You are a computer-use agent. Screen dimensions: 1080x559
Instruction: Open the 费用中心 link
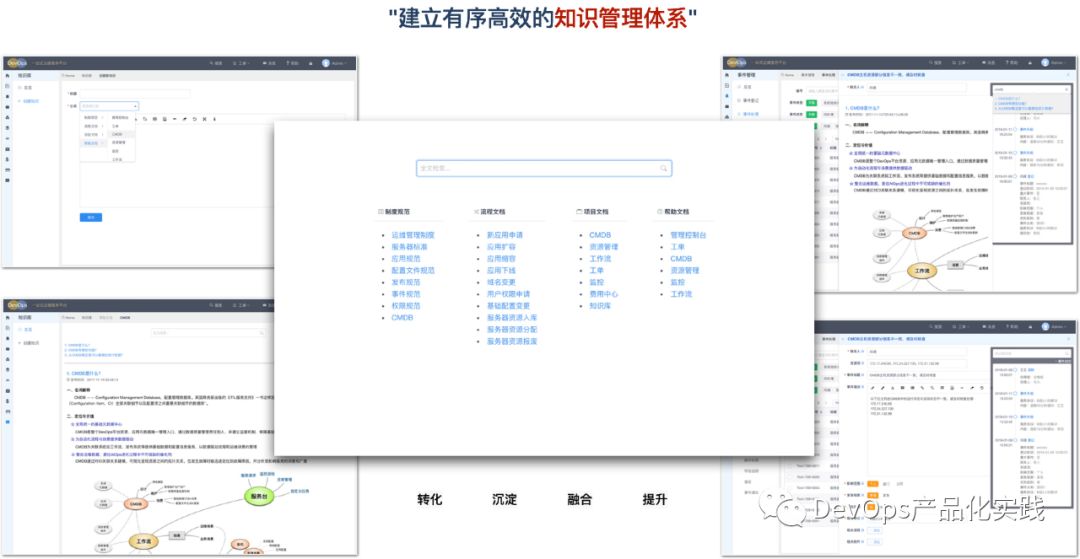coord(603,294)
